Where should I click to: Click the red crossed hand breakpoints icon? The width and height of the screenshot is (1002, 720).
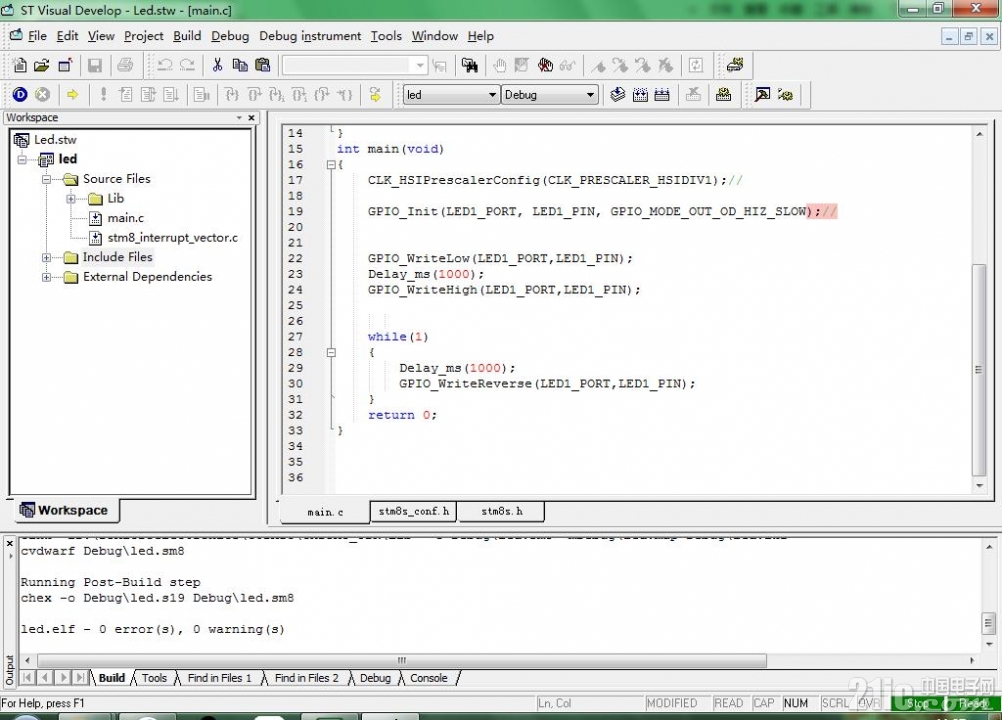(545, 65)
